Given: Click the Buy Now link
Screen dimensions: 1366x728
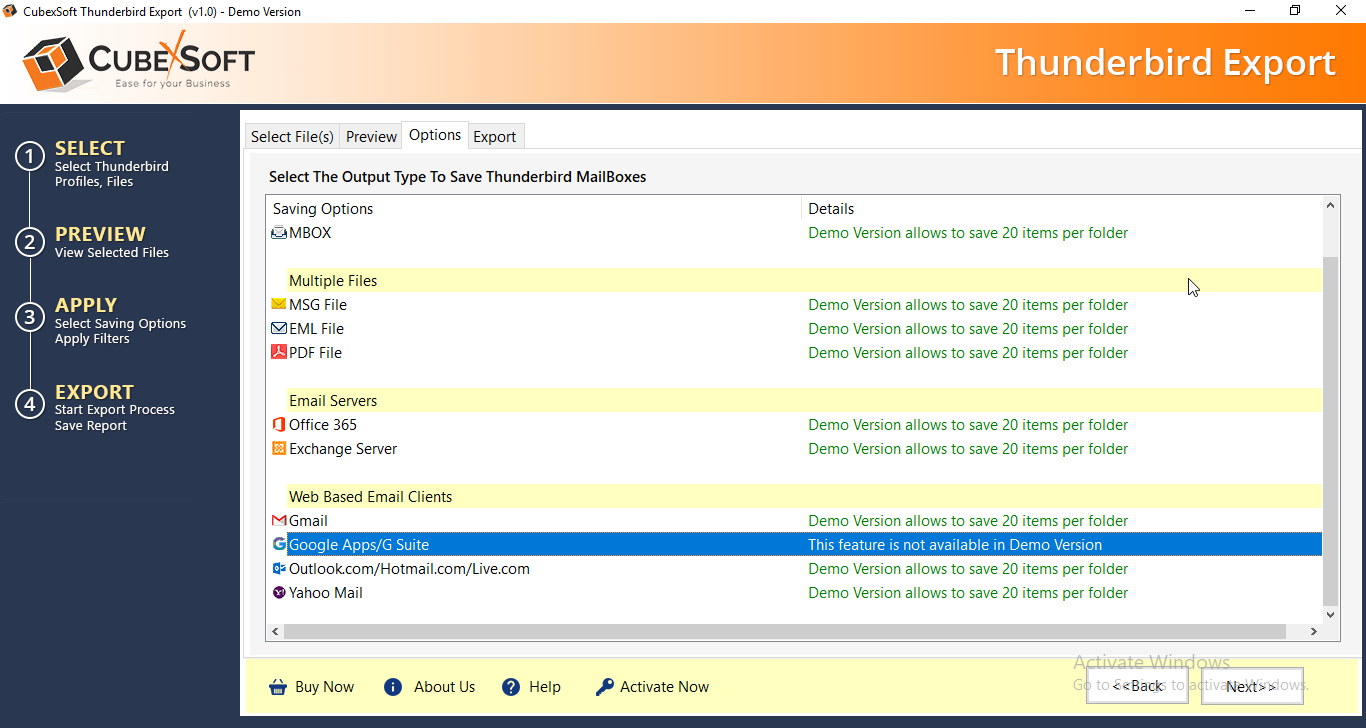Looking at the screenshot, I should coord(324,687).
